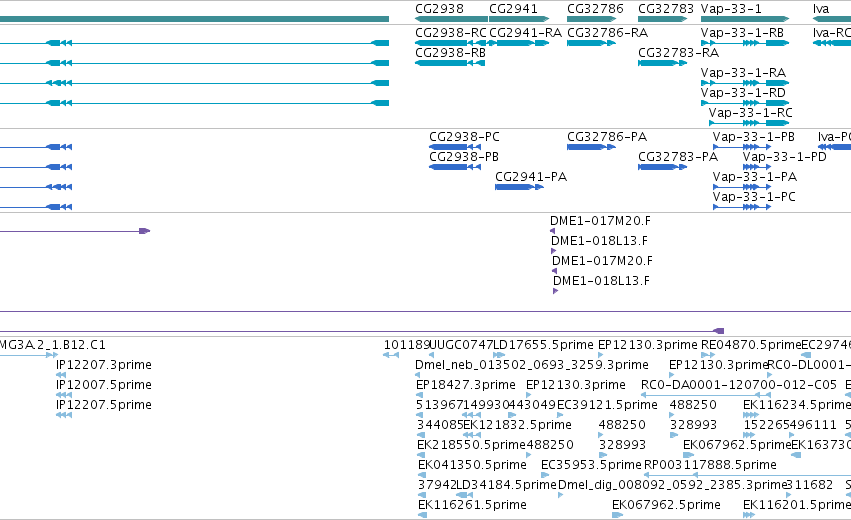This screenshot has width=851, height=520.
Task: Select the EC35953.5prime EST label
Action: [591, 465]
